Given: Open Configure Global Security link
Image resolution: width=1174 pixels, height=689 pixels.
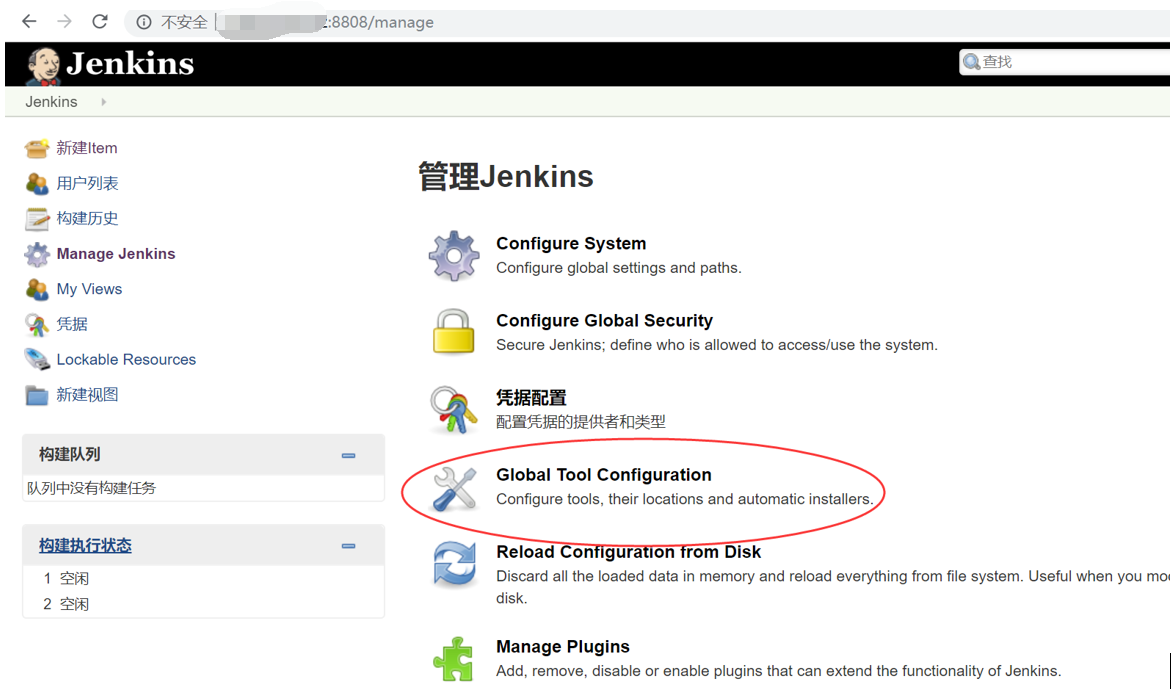Looking at the screenshot, I should pyautogui.click(x=604, y=321).
